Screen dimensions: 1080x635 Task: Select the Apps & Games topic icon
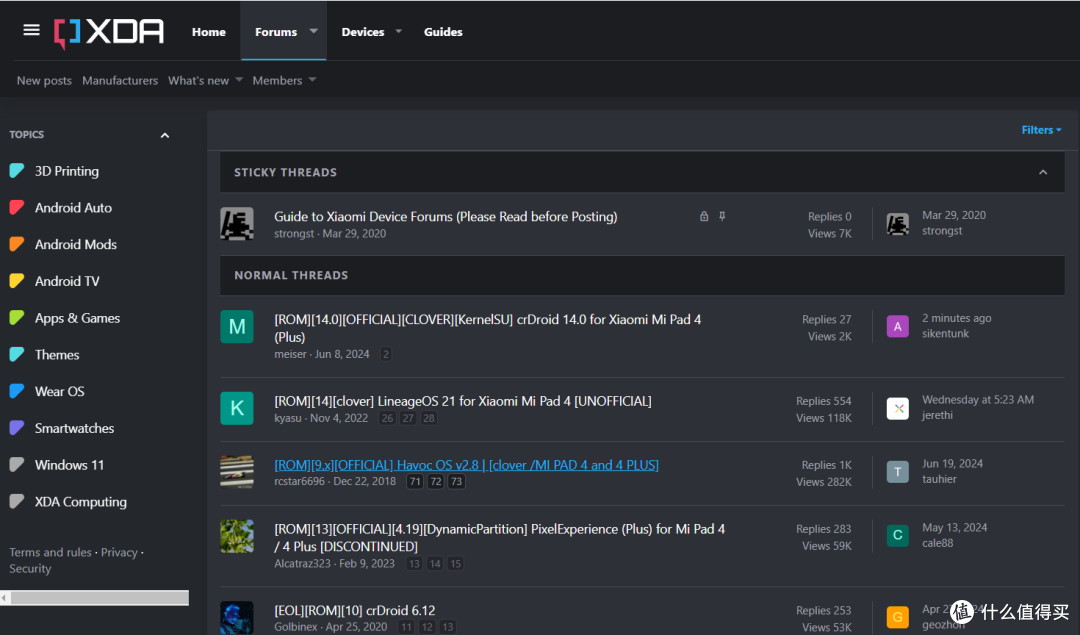click(17, 318)
